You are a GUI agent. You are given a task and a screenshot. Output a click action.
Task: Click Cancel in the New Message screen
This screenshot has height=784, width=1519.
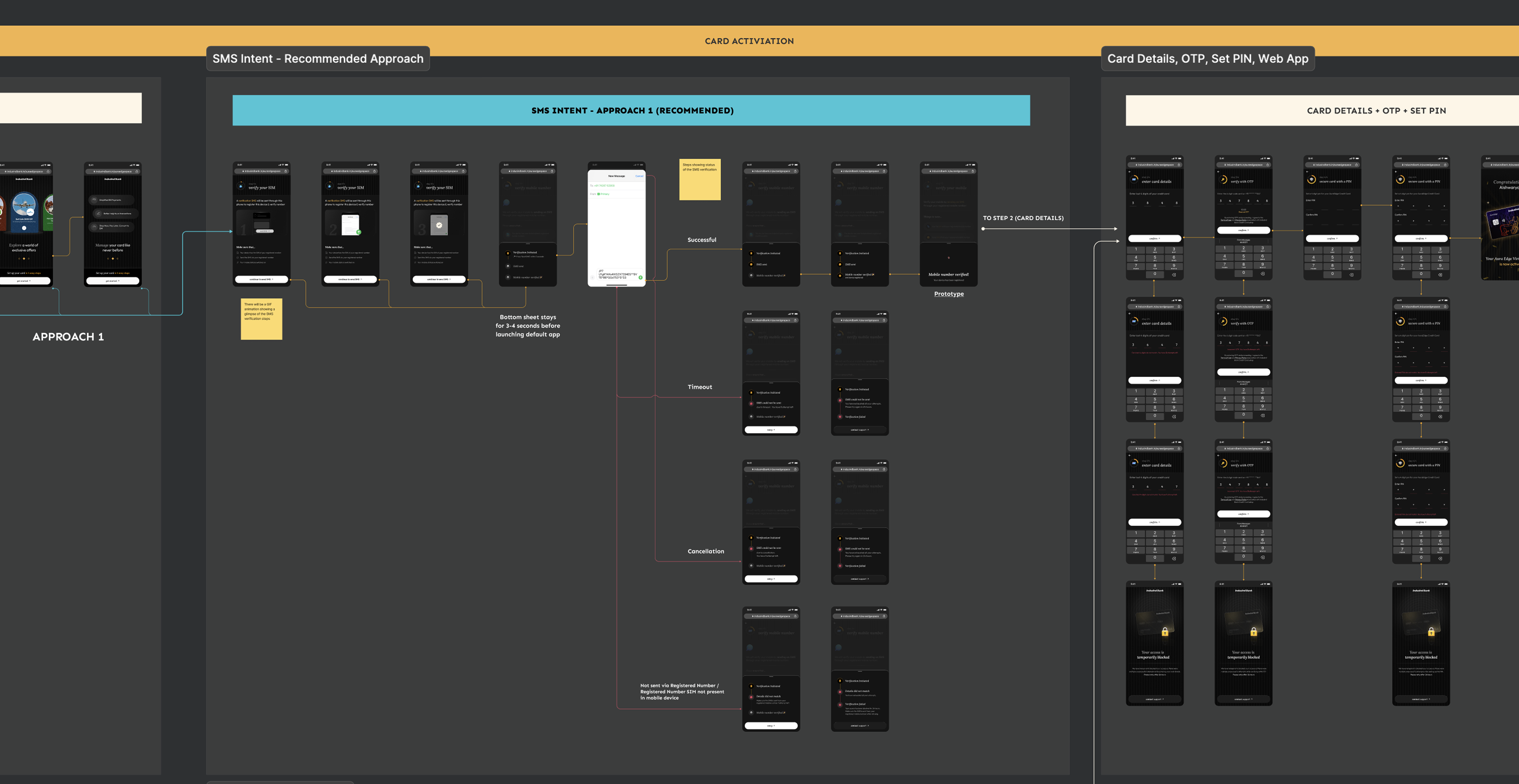click(x=639, y=176)
